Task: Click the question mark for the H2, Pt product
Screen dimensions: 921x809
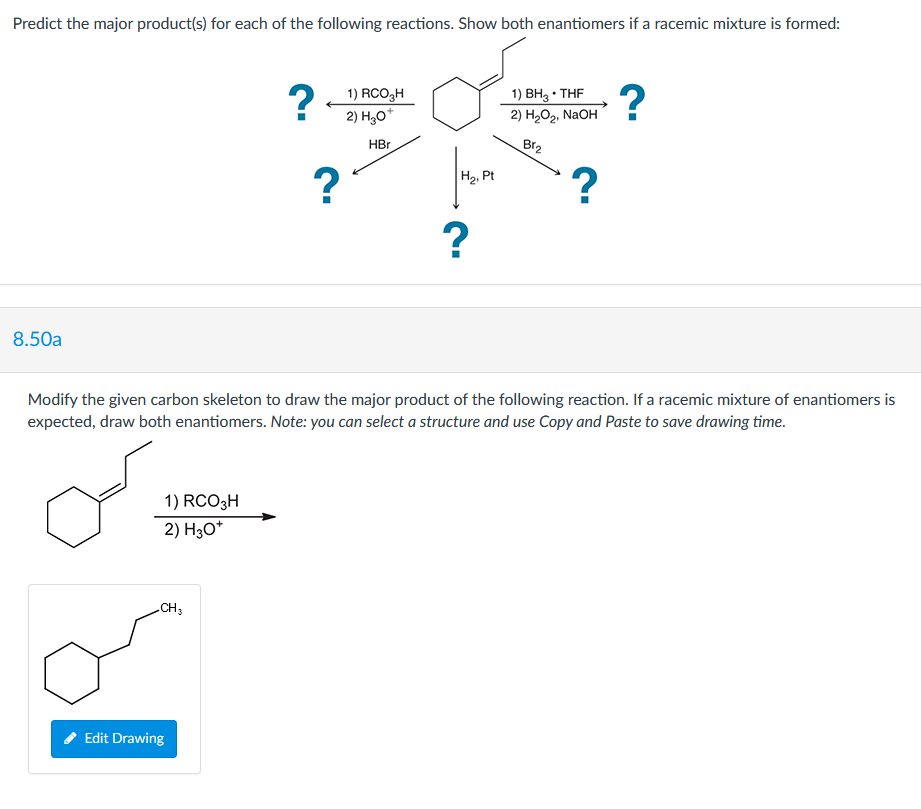Action: coord(456,240)
